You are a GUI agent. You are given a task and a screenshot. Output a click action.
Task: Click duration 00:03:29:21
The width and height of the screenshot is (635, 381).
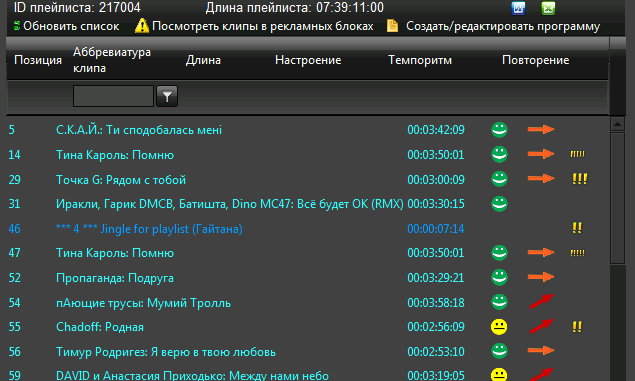(x=436, y=278)
